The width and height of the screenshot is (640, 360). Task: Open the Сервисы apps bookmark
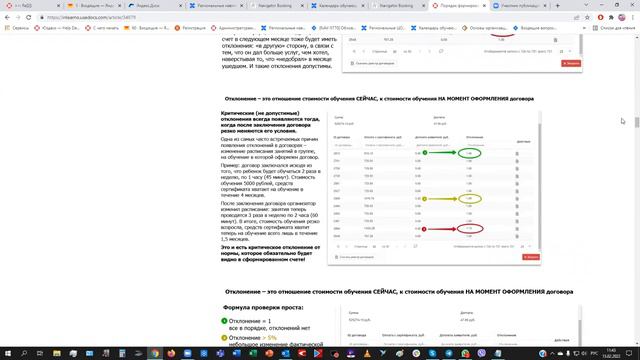pos(17,28)
